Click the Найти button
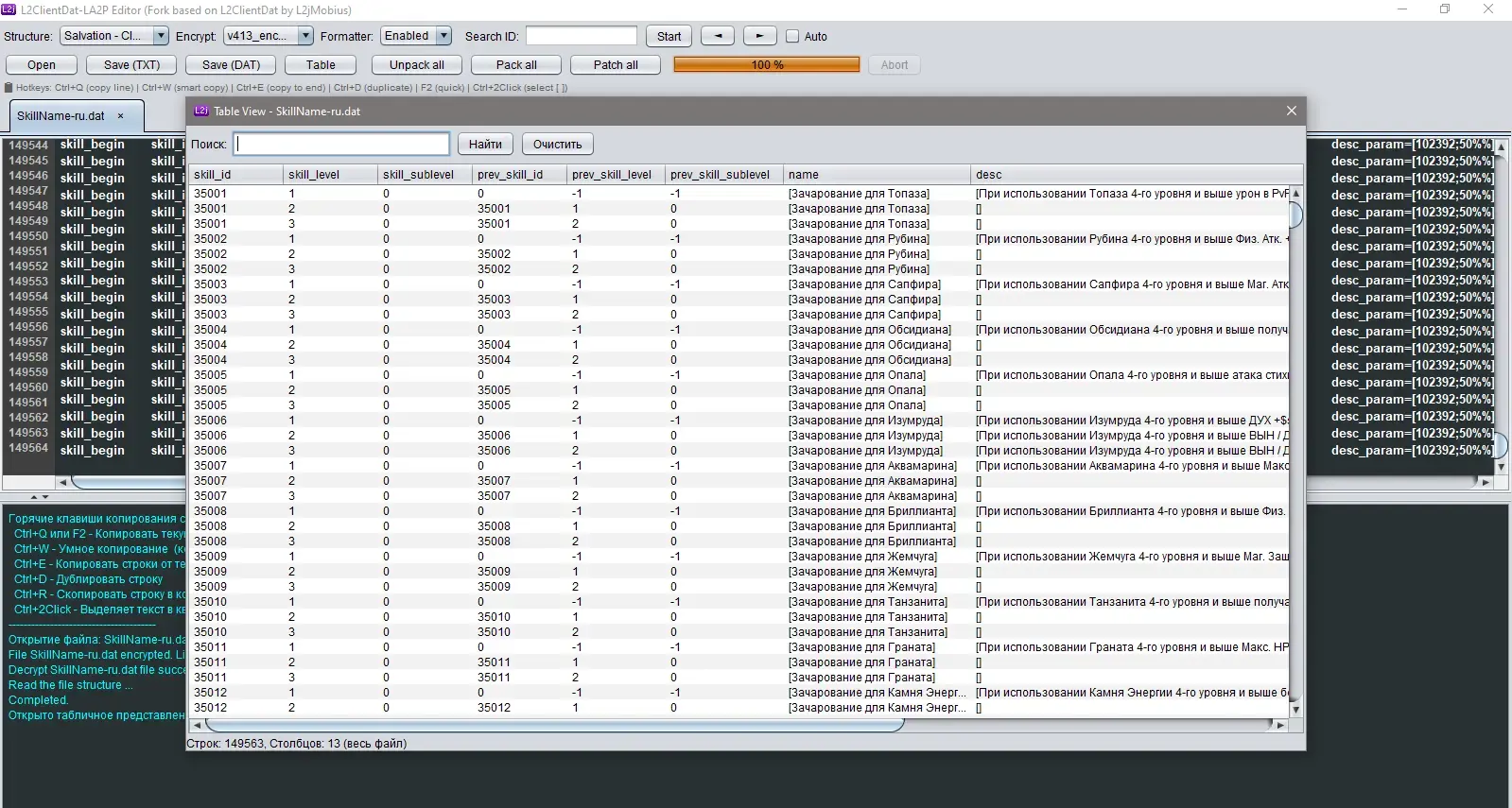The width and height of the screenshot is (1512, 808). click(x=485, y=144)
